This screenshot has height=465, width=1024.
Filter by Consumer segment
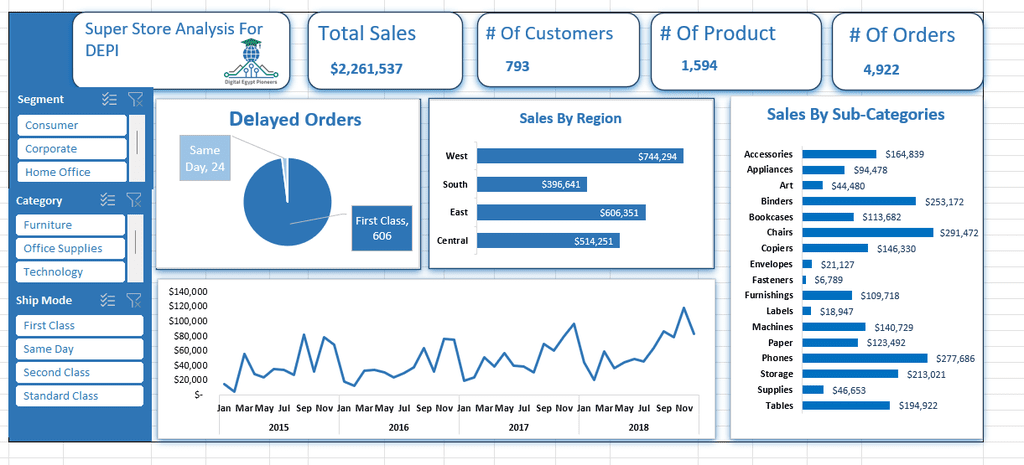point(72,125)
